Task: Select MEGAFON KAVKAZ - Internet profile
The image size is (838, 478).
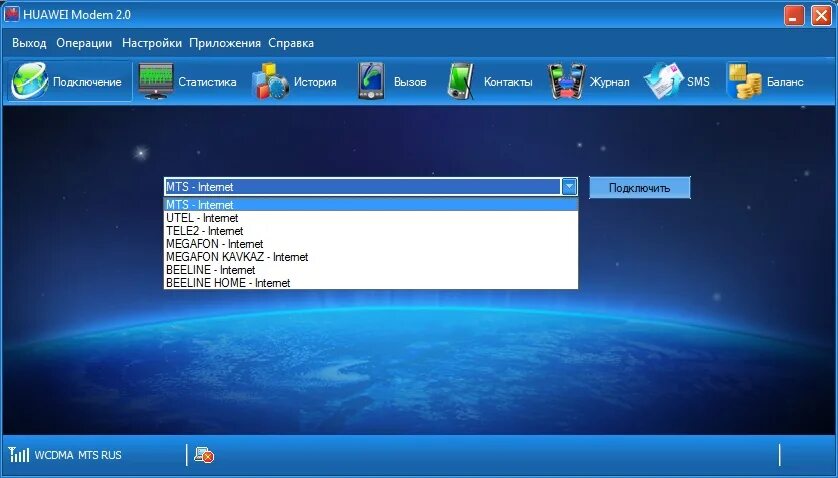Action: [371, 257]
